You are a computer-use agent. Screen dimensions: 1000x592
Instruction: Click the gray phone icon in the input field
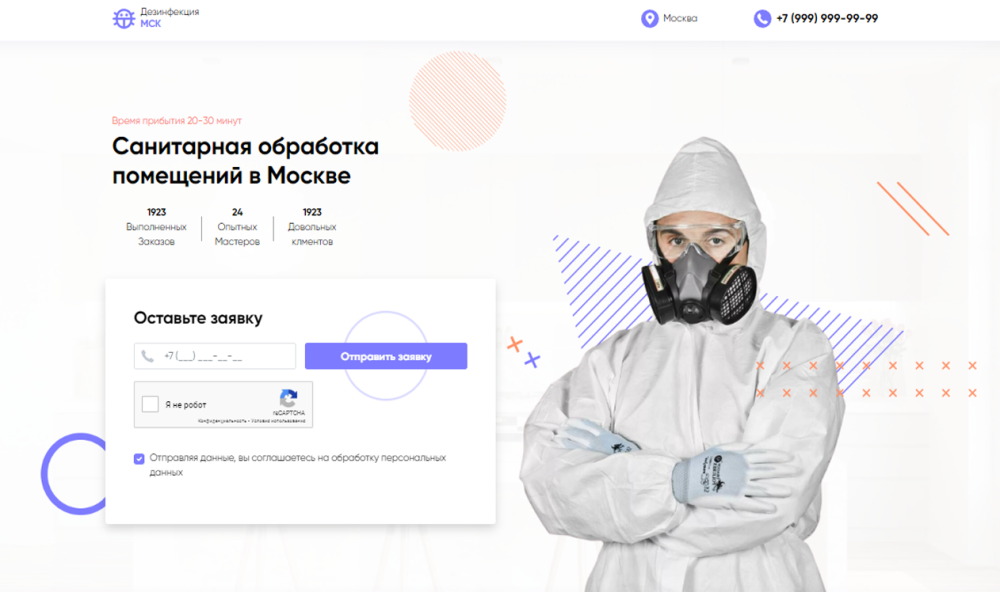pos(147,356)
